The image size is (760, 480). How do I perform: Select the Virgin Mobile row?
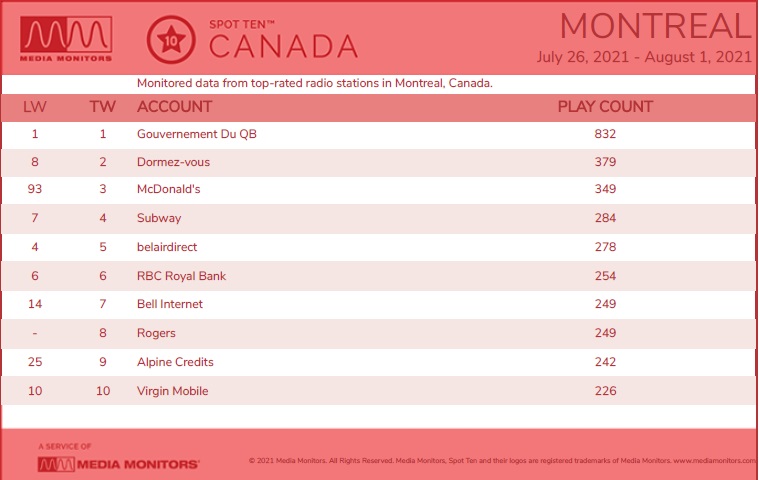coord(378,391)
